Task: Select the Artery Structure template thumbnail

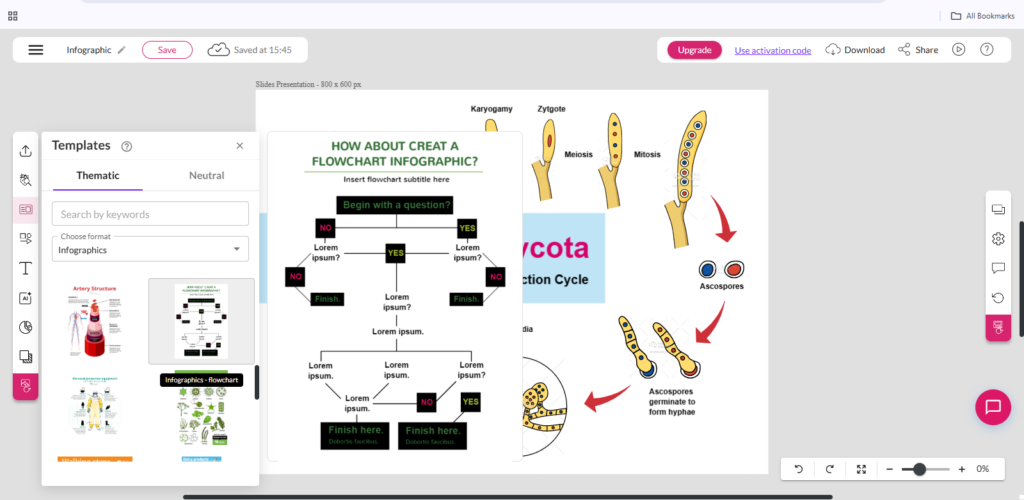Action: pyautogui.click(x=95, y=320)
